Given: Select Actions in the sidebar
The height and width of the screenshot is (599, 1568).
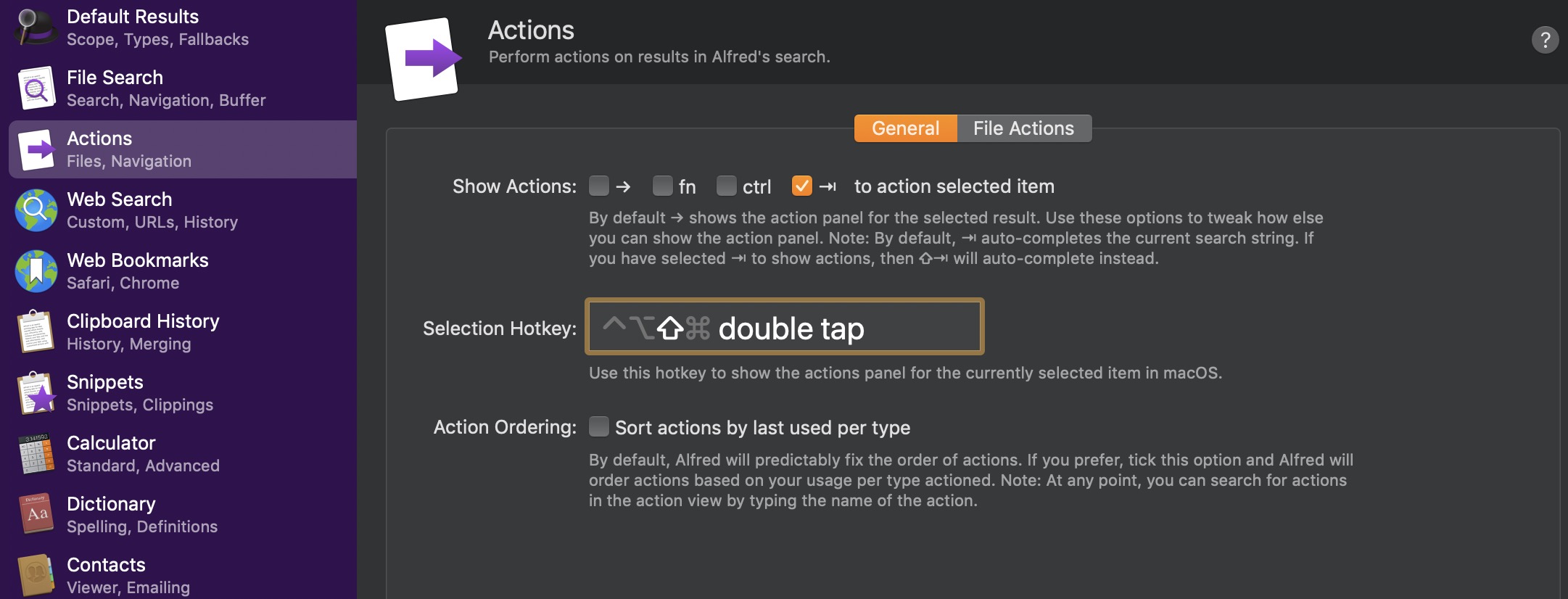Looking at the screenshot, I should (183, 149).
